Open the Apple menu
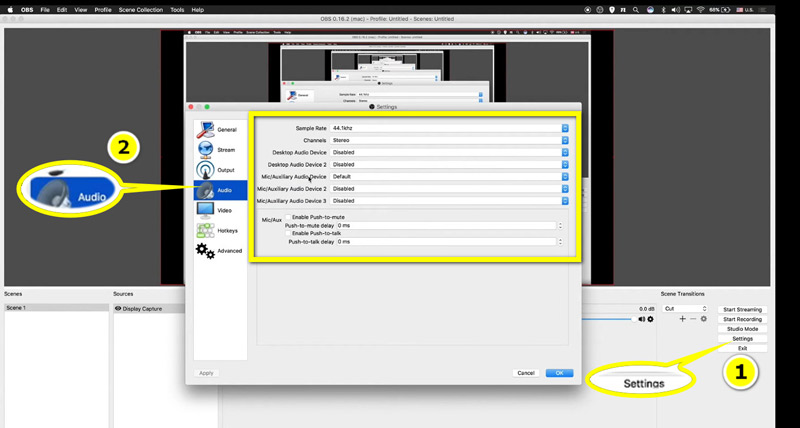Image resolution: width=800 pixels, height=428 pixels. tap(10, 10)
